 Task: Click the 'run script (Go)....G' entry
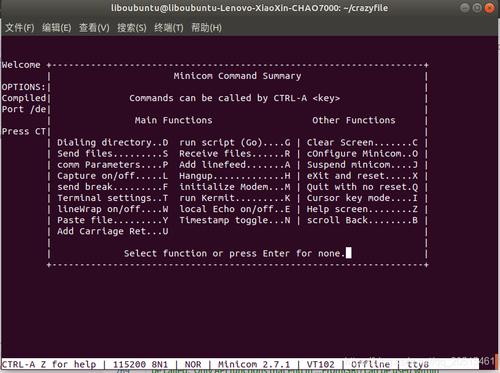235,142
